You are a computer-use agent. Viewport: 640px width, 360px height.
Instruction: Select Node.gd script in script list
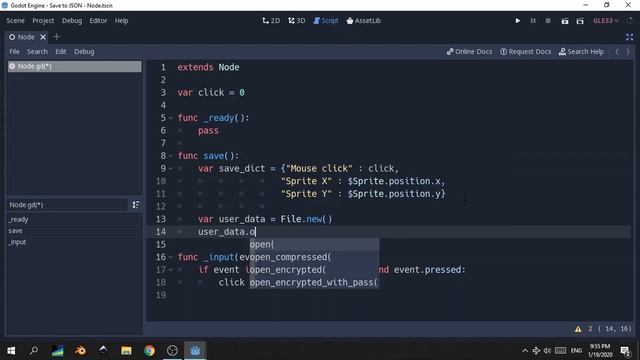coord(75,66)
